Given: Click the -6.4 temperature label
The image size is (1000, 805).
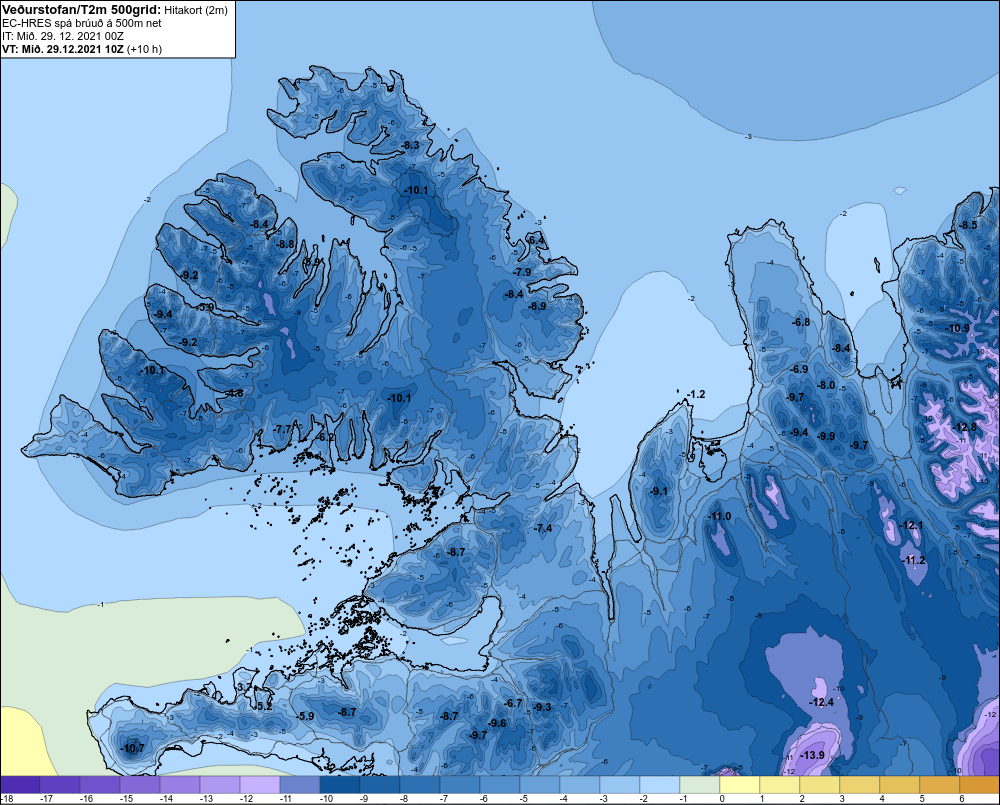Looking at the screenshot, I should [536, 240].
